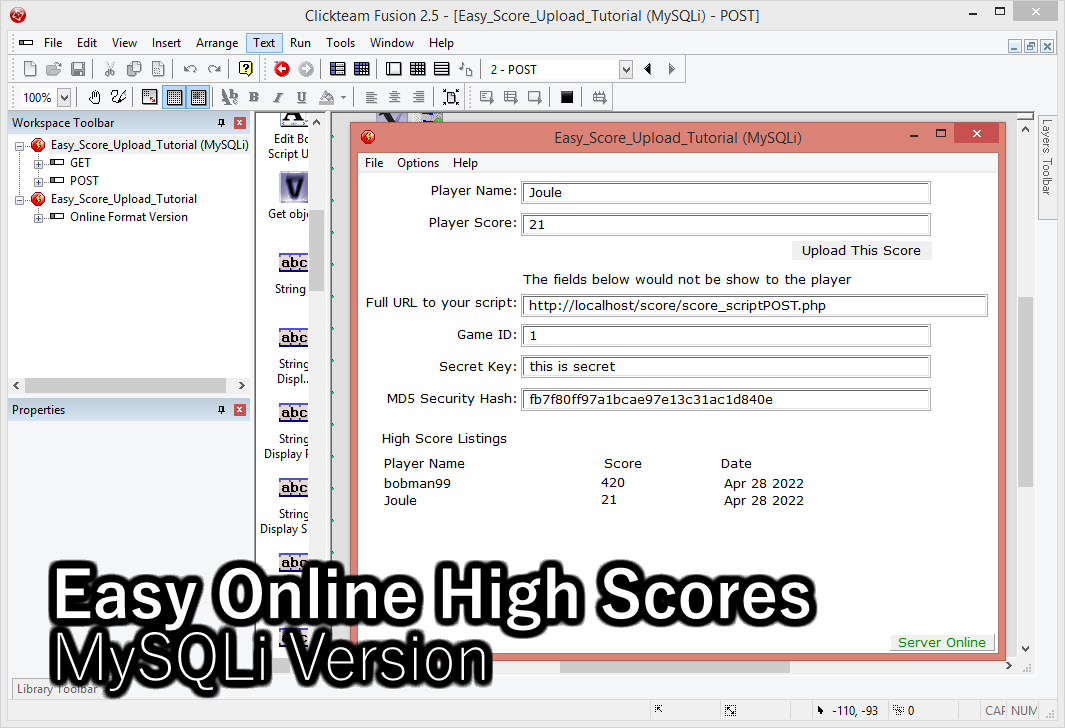Open the Window menu
The width and height of the screenshot is (1065, 728).
click(392, 43)
